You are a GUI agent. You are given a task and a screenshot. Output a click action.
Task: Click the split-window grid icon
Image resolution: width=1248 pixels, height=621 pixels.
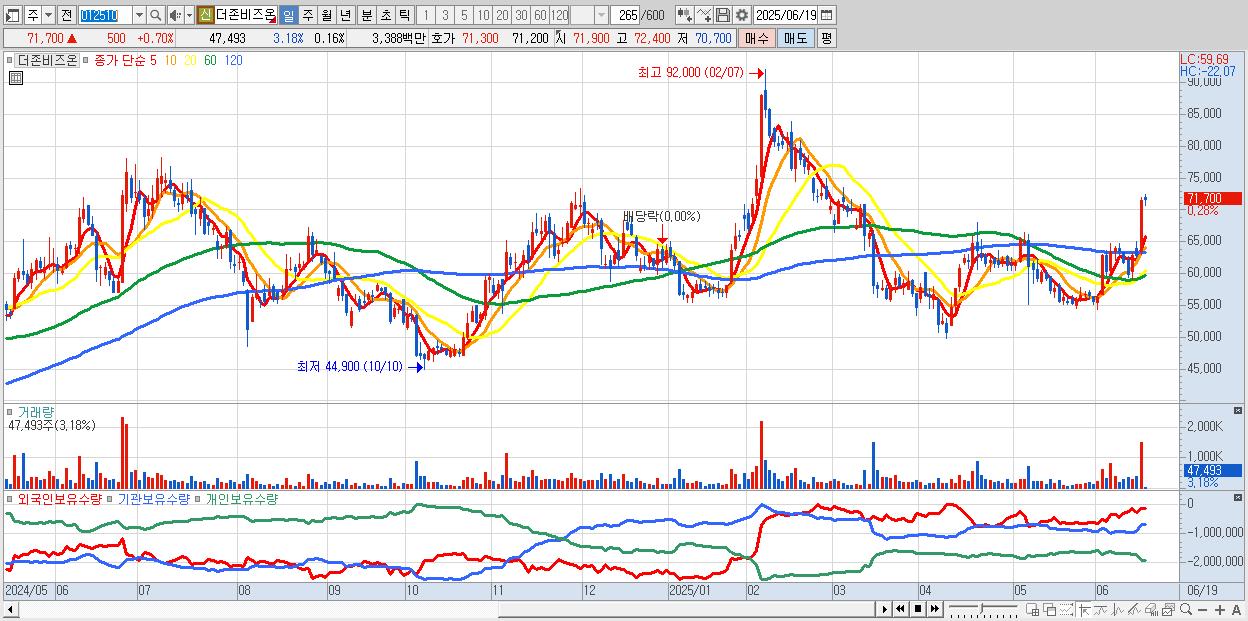[x=1032, y=609]
